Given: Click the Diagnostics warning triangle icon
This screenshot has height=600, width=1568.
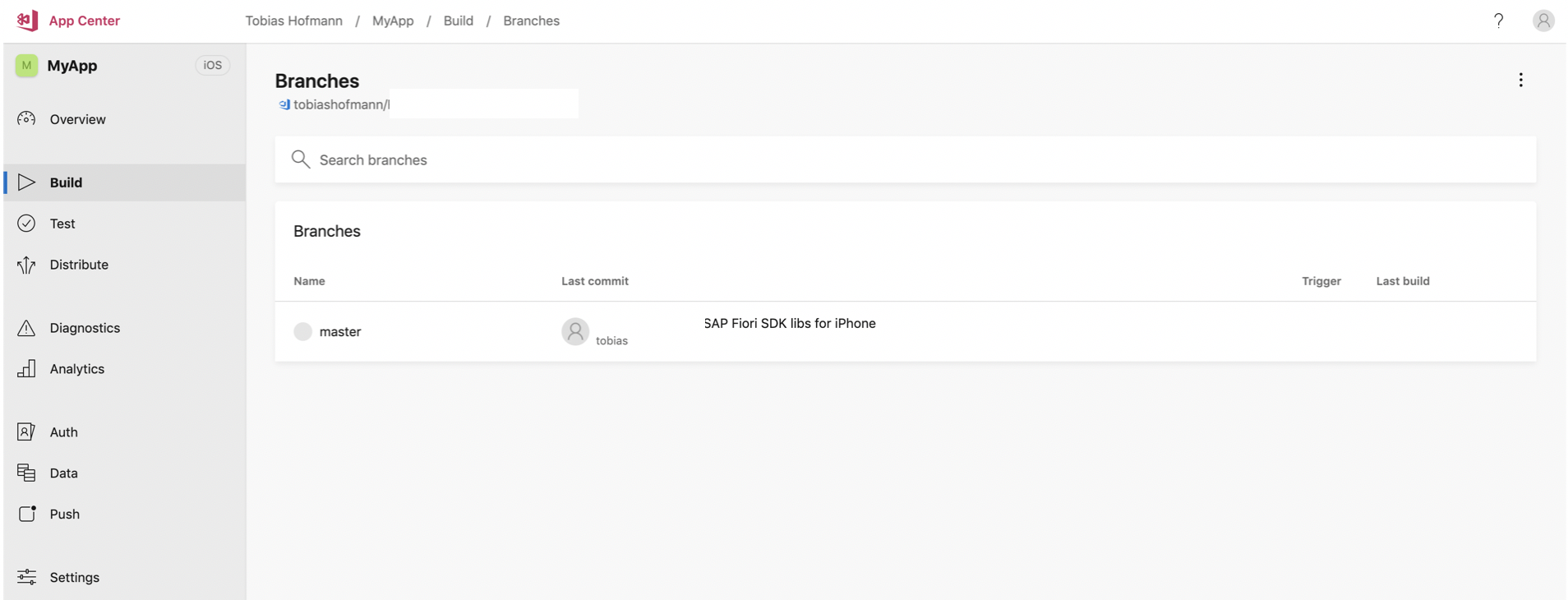Looking at the screenshot, I should click(26, 328).
